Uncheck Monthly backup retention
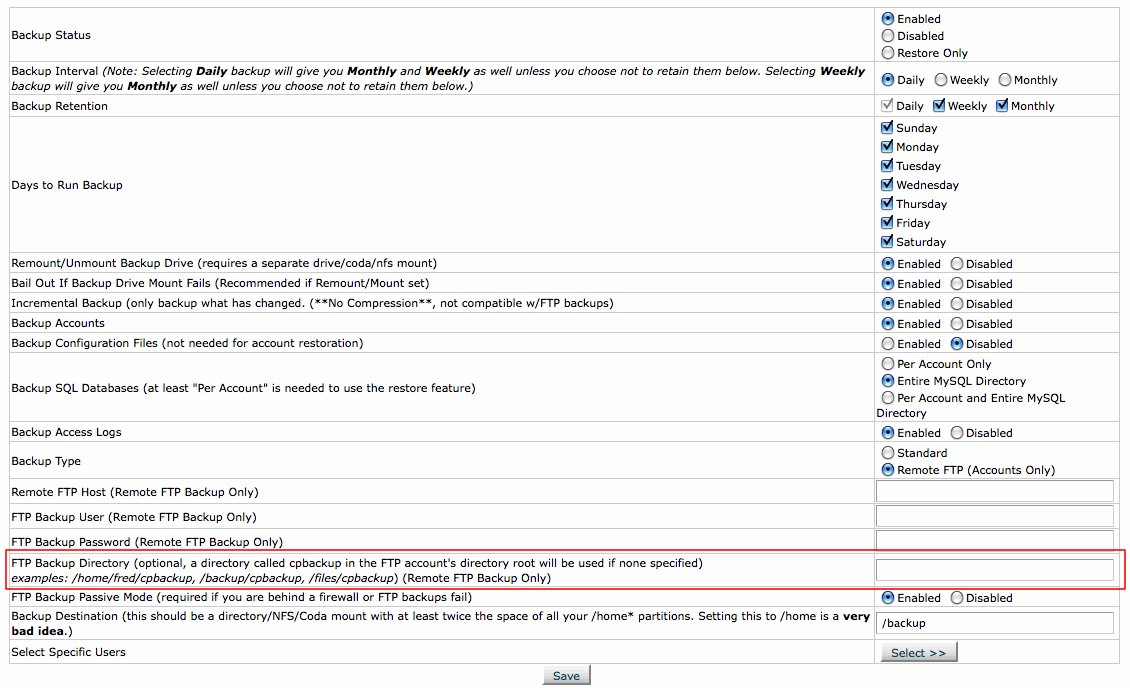Image resolution: width=1130 pixels, height=688 pixels. click(1002, 106)
